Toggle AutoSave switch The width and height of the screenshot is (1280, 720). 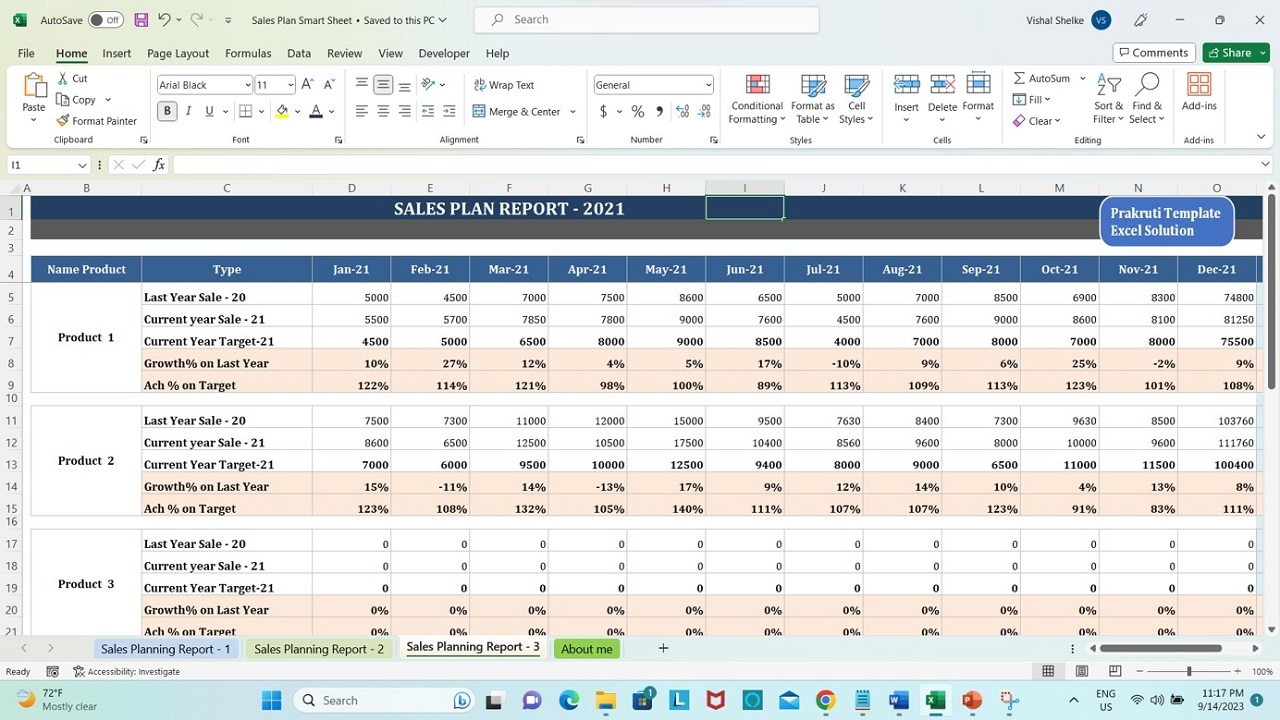pos(105,20)
